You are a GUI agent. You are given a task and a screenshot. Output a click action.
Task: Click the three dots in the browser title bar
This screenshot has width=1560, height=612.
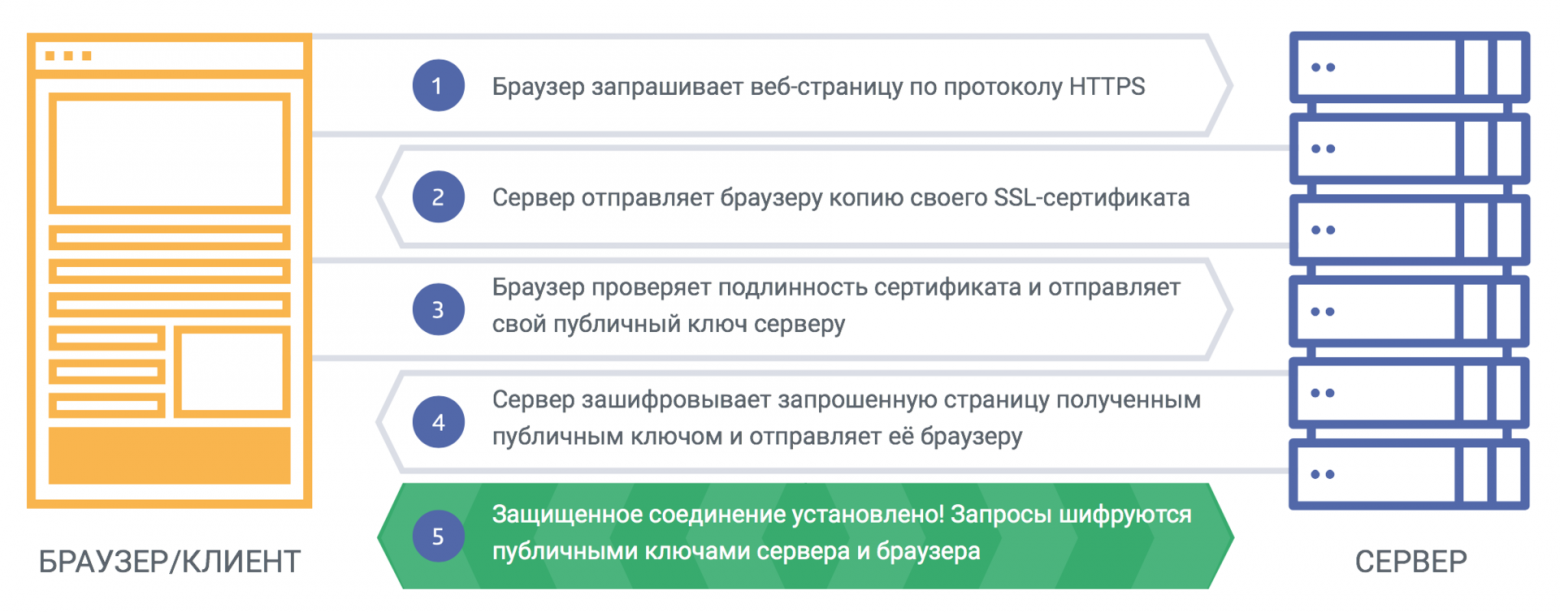click(69, 56)
